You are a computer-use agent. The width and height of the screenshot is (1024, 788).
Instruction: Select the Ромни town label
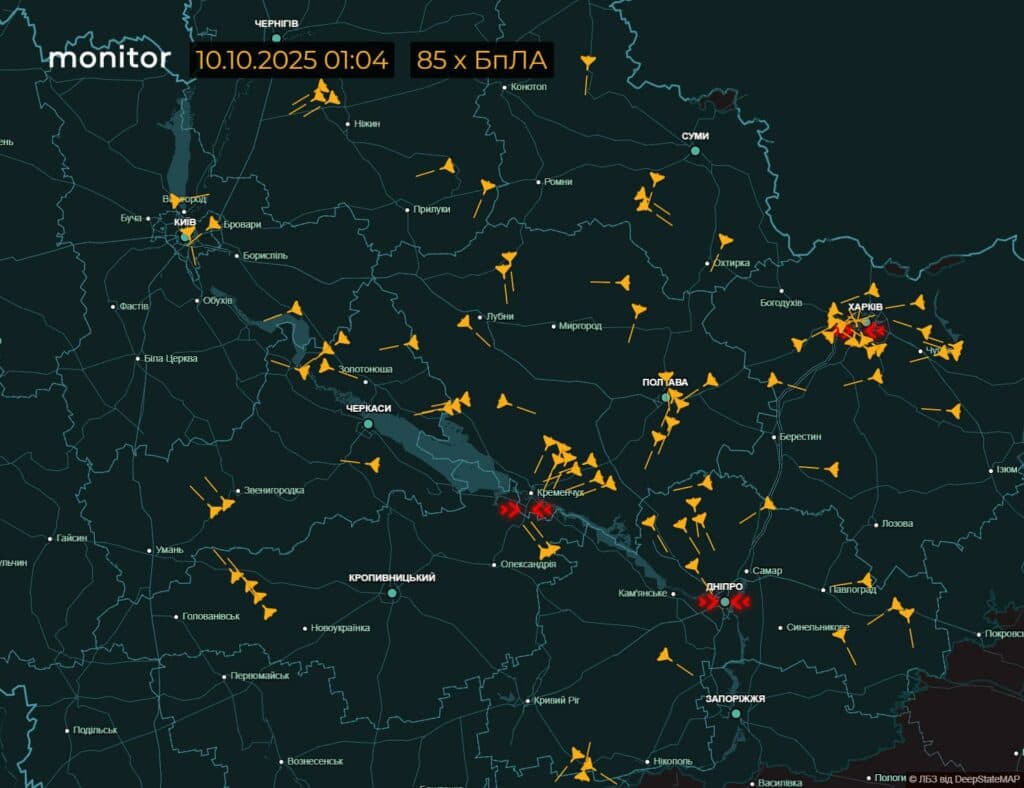558,181
